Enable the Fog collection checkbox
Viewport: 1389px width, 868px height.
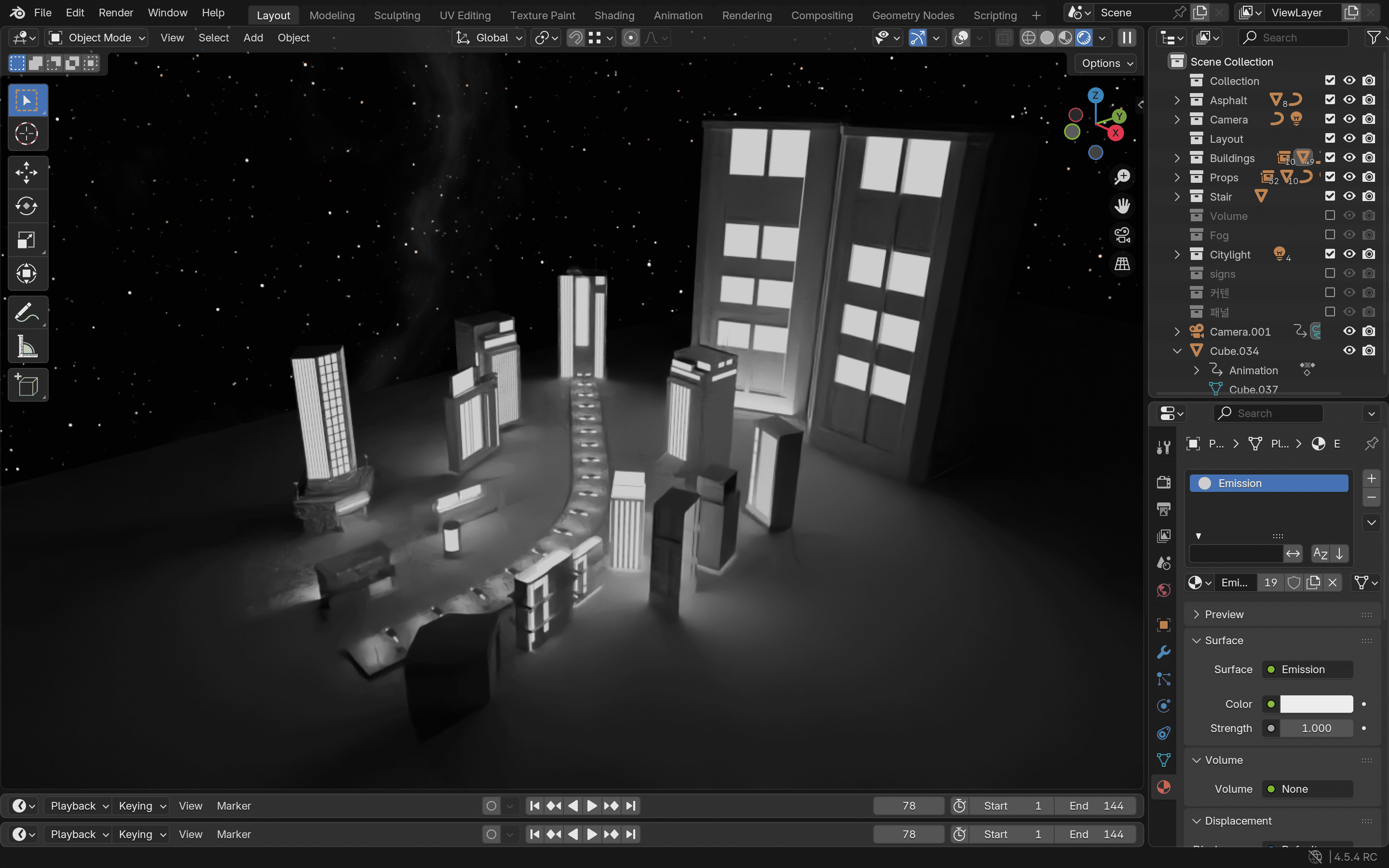point(1329,235)
